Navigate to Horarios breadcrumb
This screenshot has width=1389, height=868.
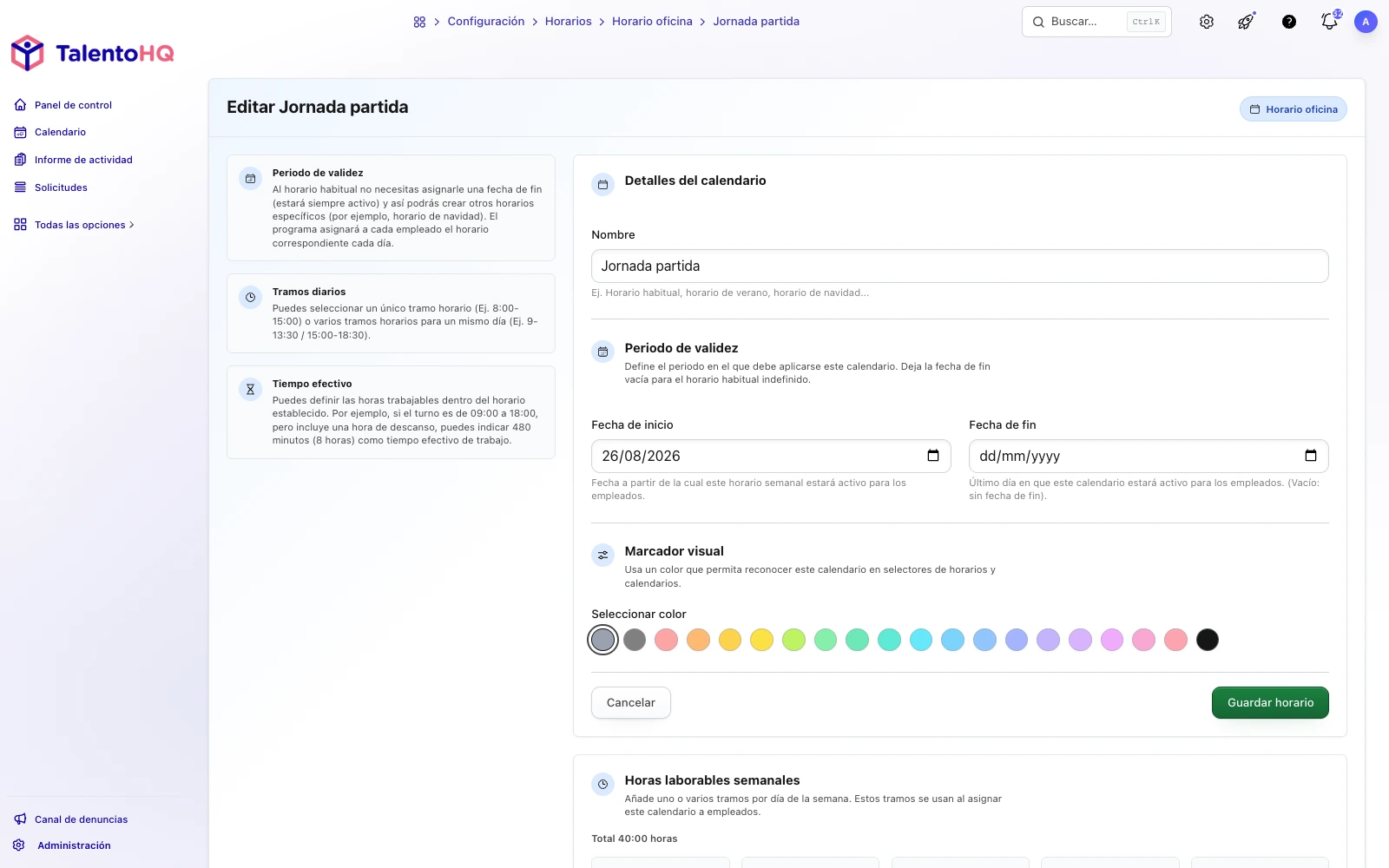click(x=569, y=22)
